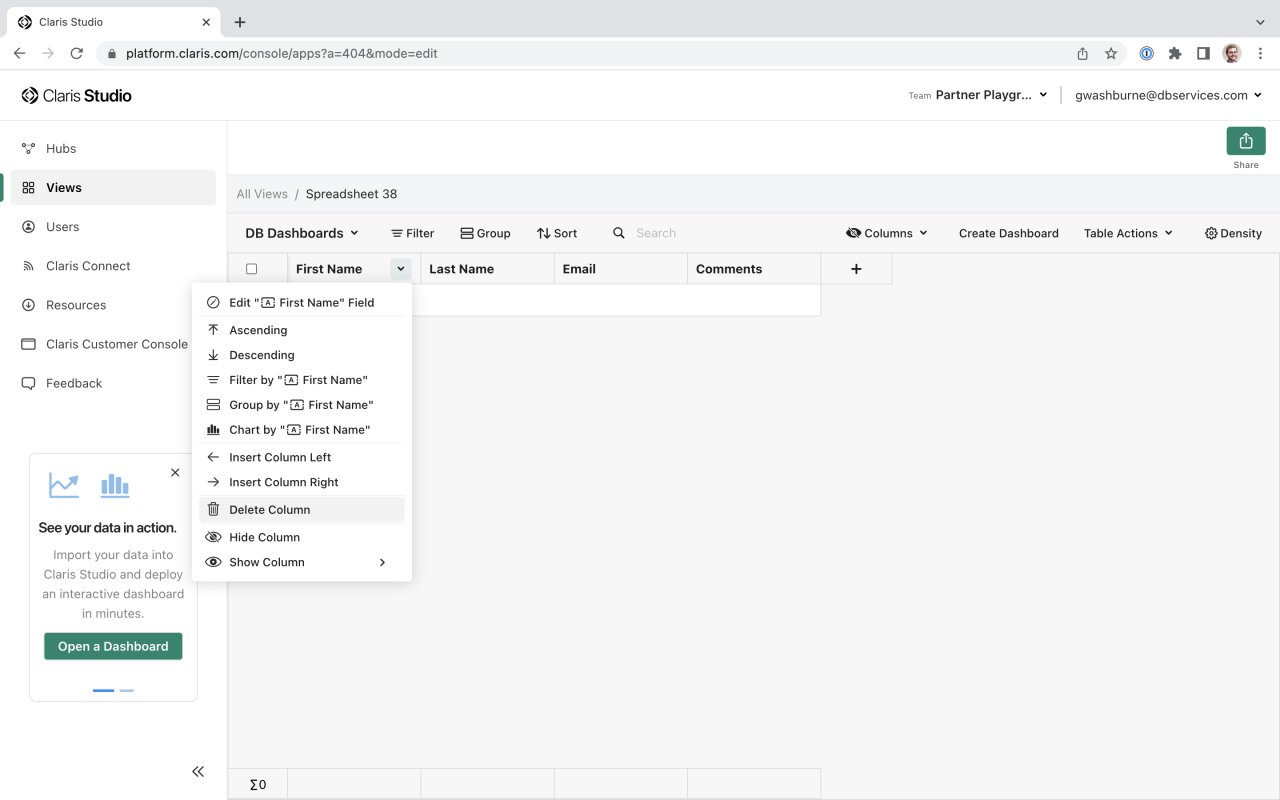This screenshot has height=800, width=1280.
Task: Open the Users section
Action: [x=113, y=227]
